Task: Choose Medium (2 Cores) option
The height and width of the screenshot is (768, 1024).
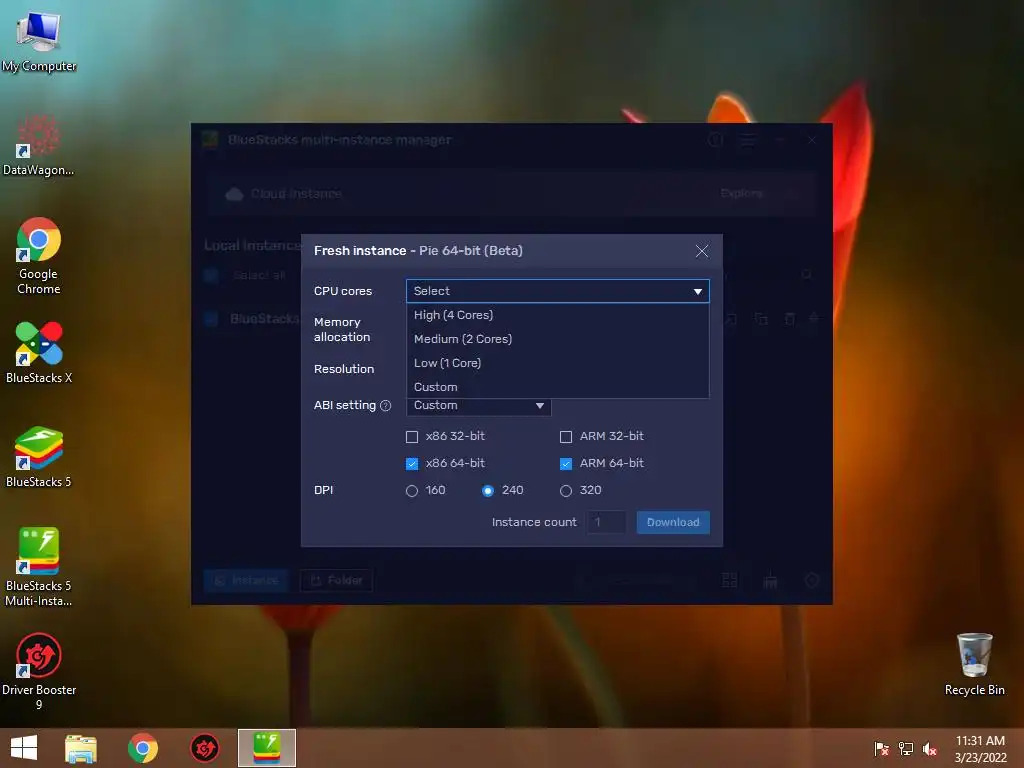Action: click(558, 339)
